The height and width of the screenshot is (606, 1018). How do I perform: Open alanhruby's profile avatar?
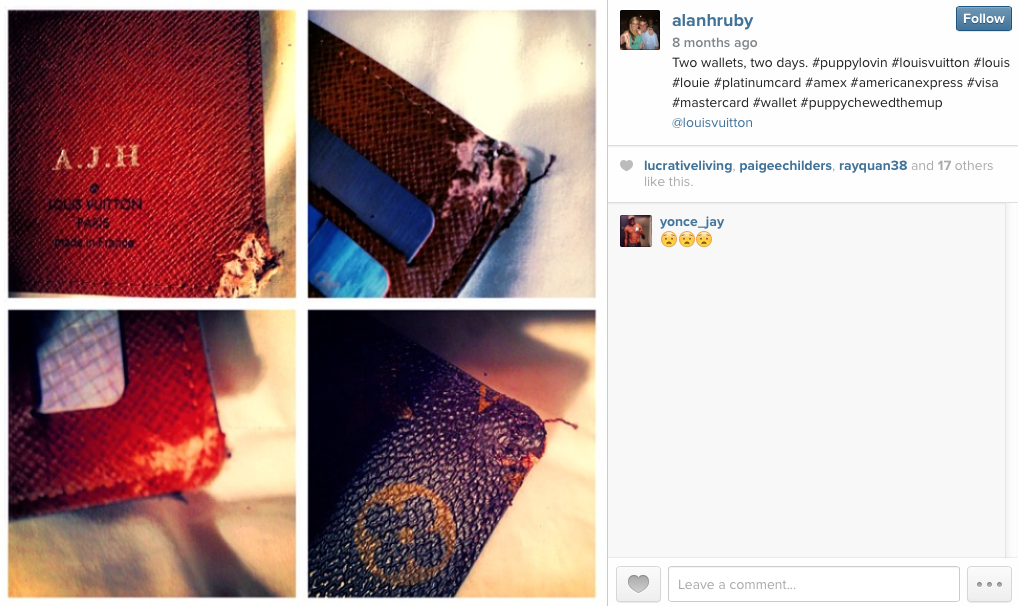pos(639,30)
